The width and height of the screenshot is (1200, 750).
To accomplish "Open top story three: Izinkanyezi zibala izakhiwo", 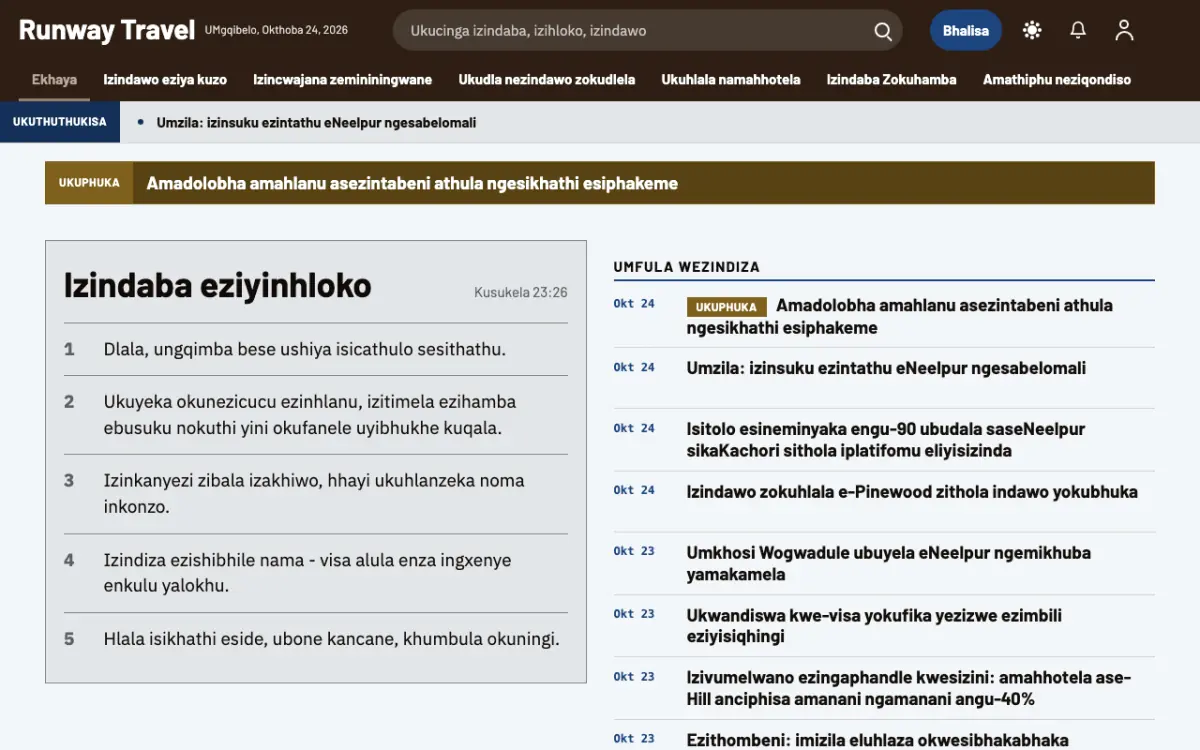I will (x=314, y=494).
